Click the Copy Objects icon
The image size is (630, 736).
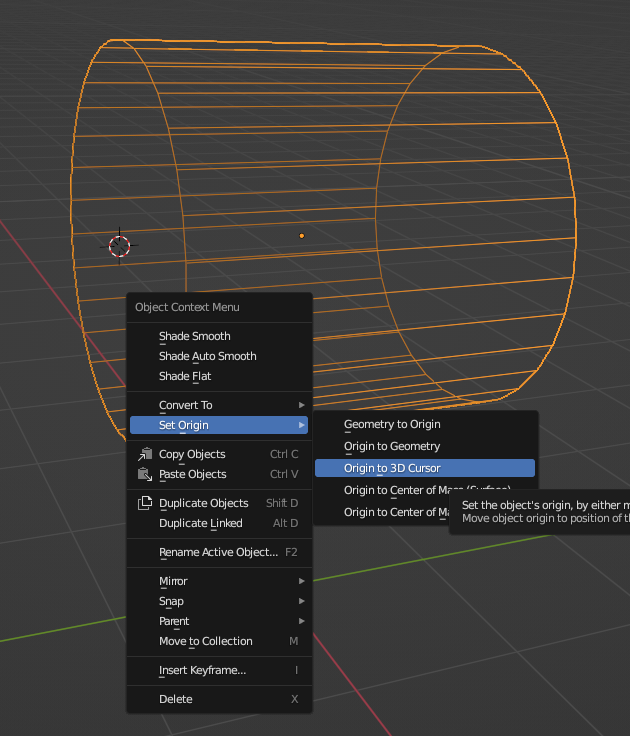pyautogui.click(x=145, y=454)
